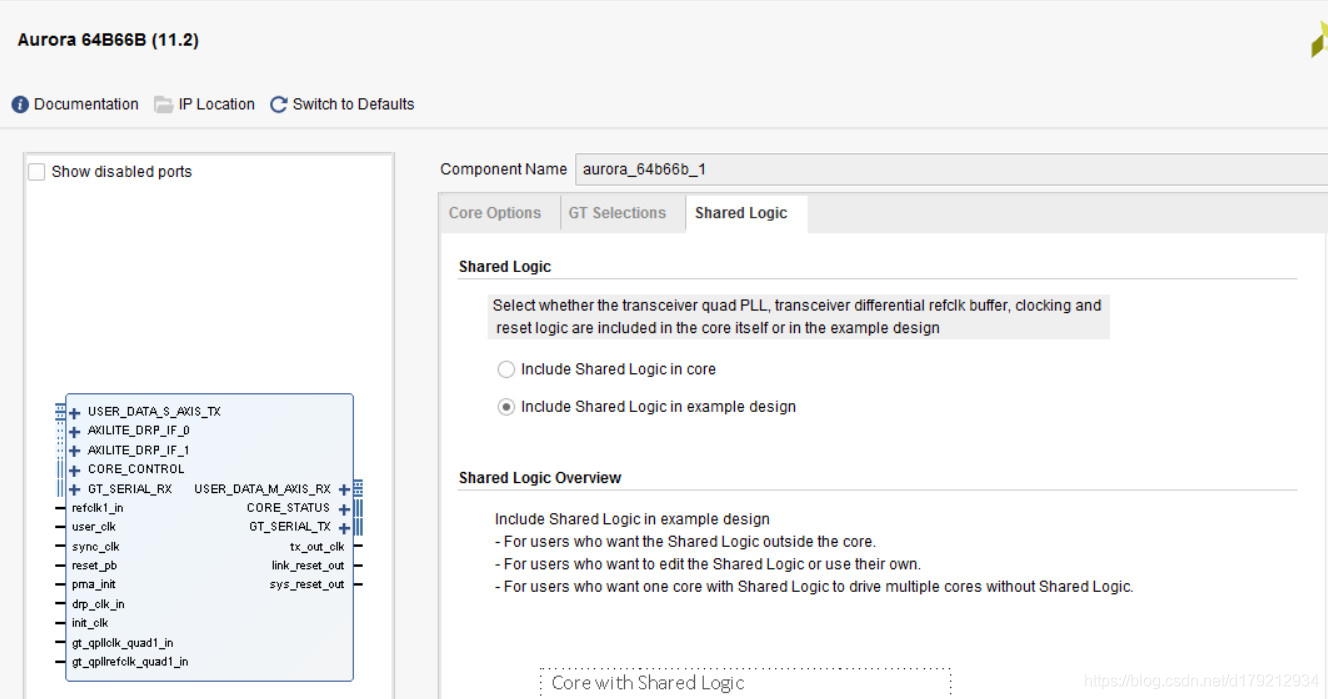Expand CORE_STATUS interface port
Screen dimensions: 1328x699
click(344, 509)
